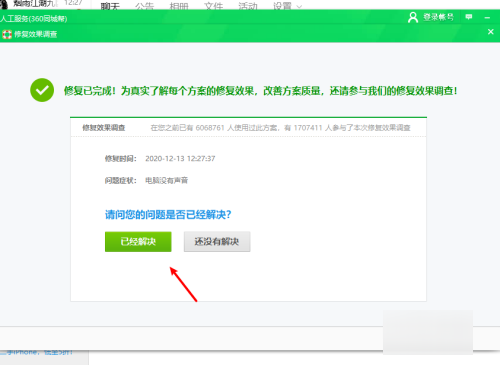Image resolution: width=500 pixels, height=365 pixels.
Task: Click the lifebuoy icon beside 修复效果调查
Action: [x=7, y=34]
